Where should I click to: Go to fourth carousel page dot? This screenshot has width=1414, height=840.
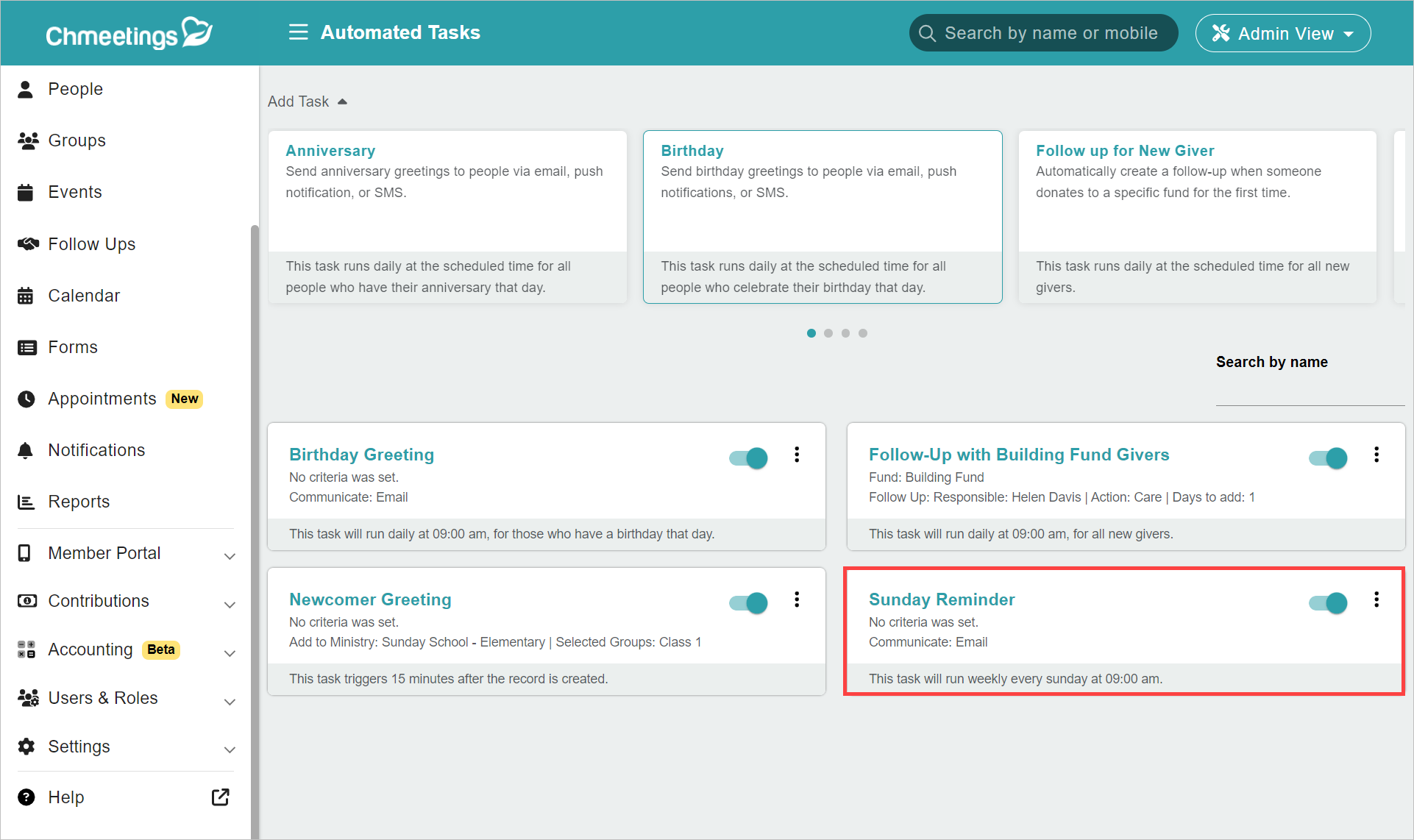tap(863, 333)
